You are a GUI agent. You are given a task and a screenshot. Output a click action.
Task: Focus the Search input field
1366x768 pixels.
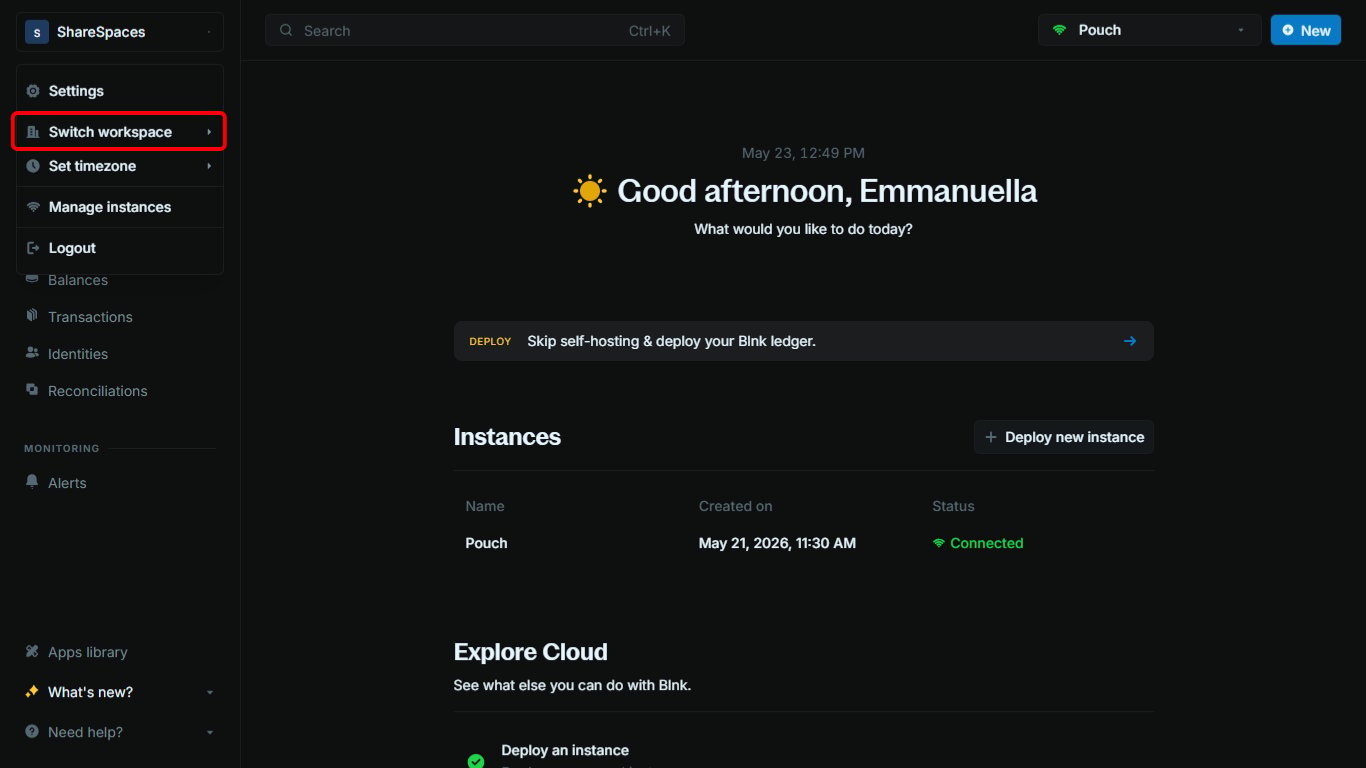tap(475, 31)
